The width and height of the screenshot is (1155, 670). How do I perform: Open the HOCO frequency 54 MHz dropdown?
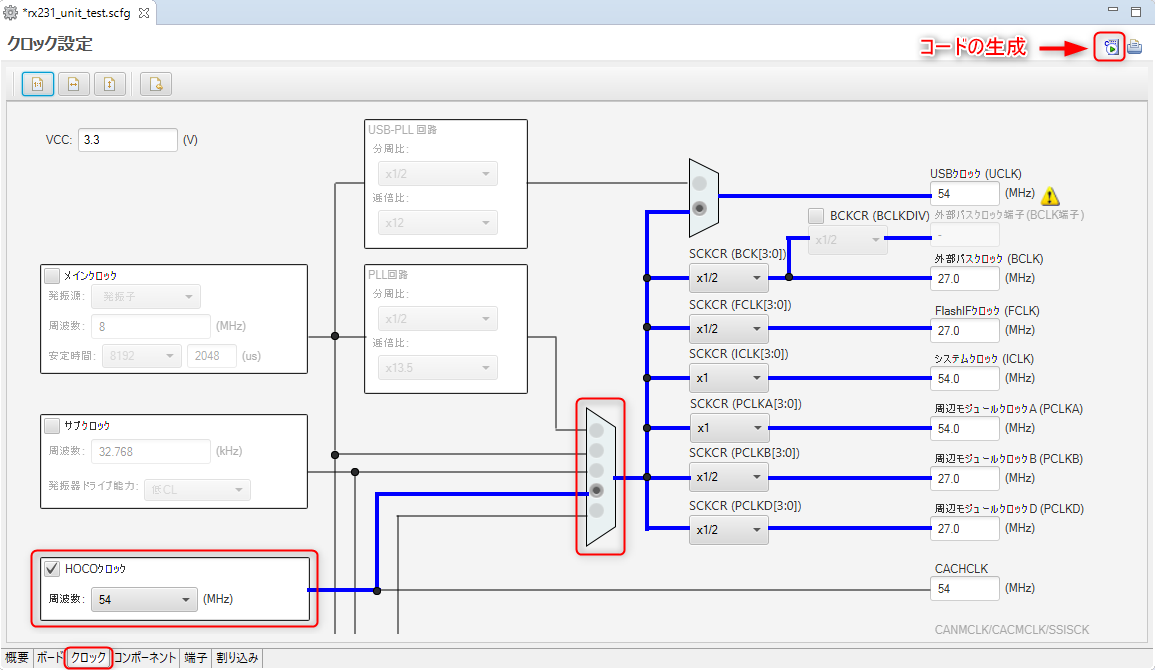click(144, 599)
